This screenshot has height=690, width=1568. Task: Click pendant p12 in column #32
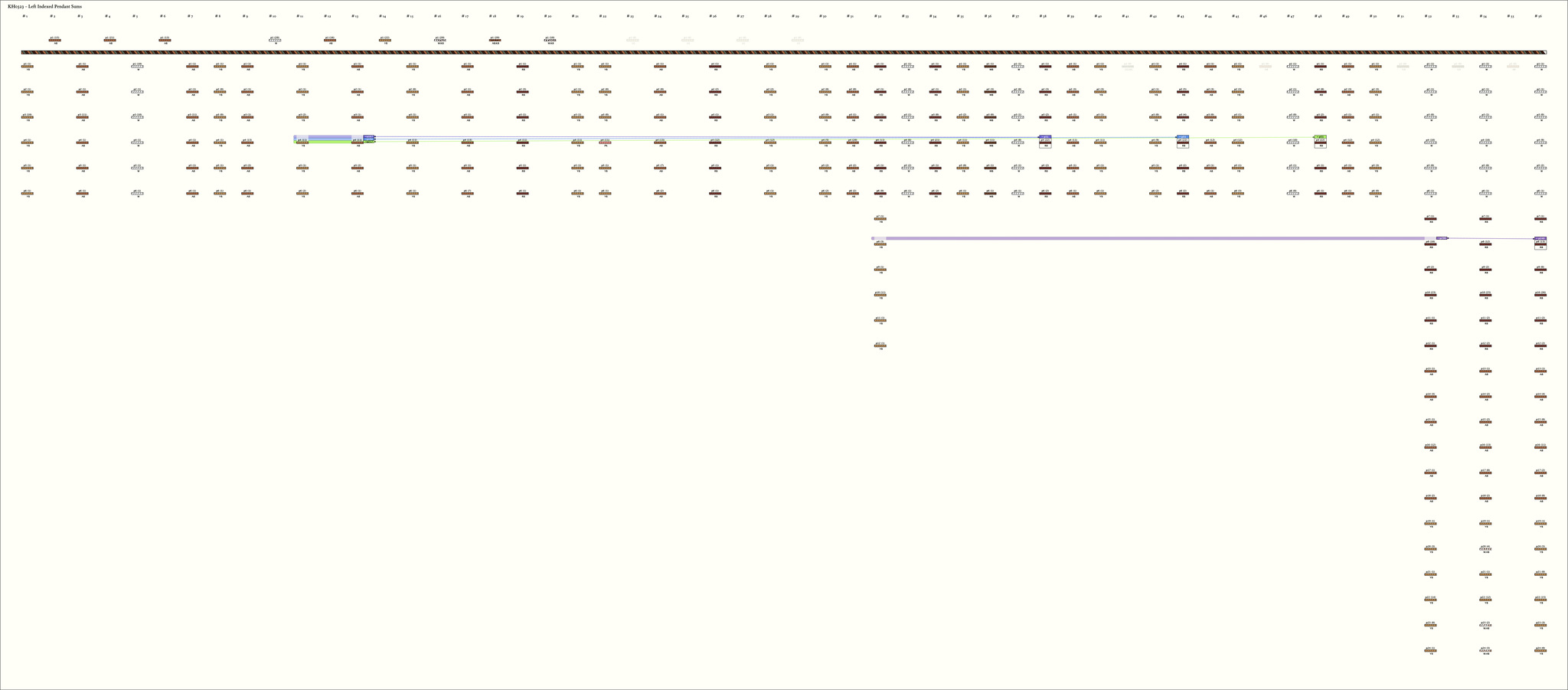pyautogui.click(x=880, y=345)
